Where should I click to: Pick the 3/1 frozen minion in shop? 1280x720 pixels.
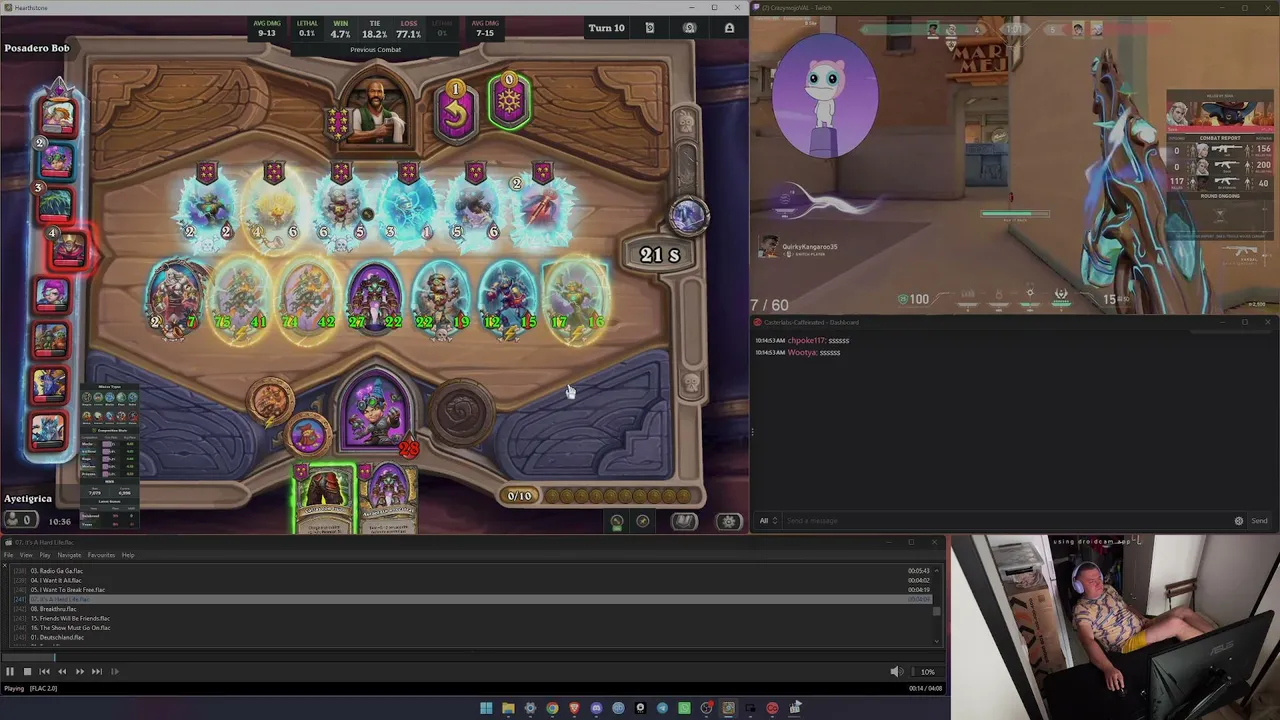pos(408,210)
